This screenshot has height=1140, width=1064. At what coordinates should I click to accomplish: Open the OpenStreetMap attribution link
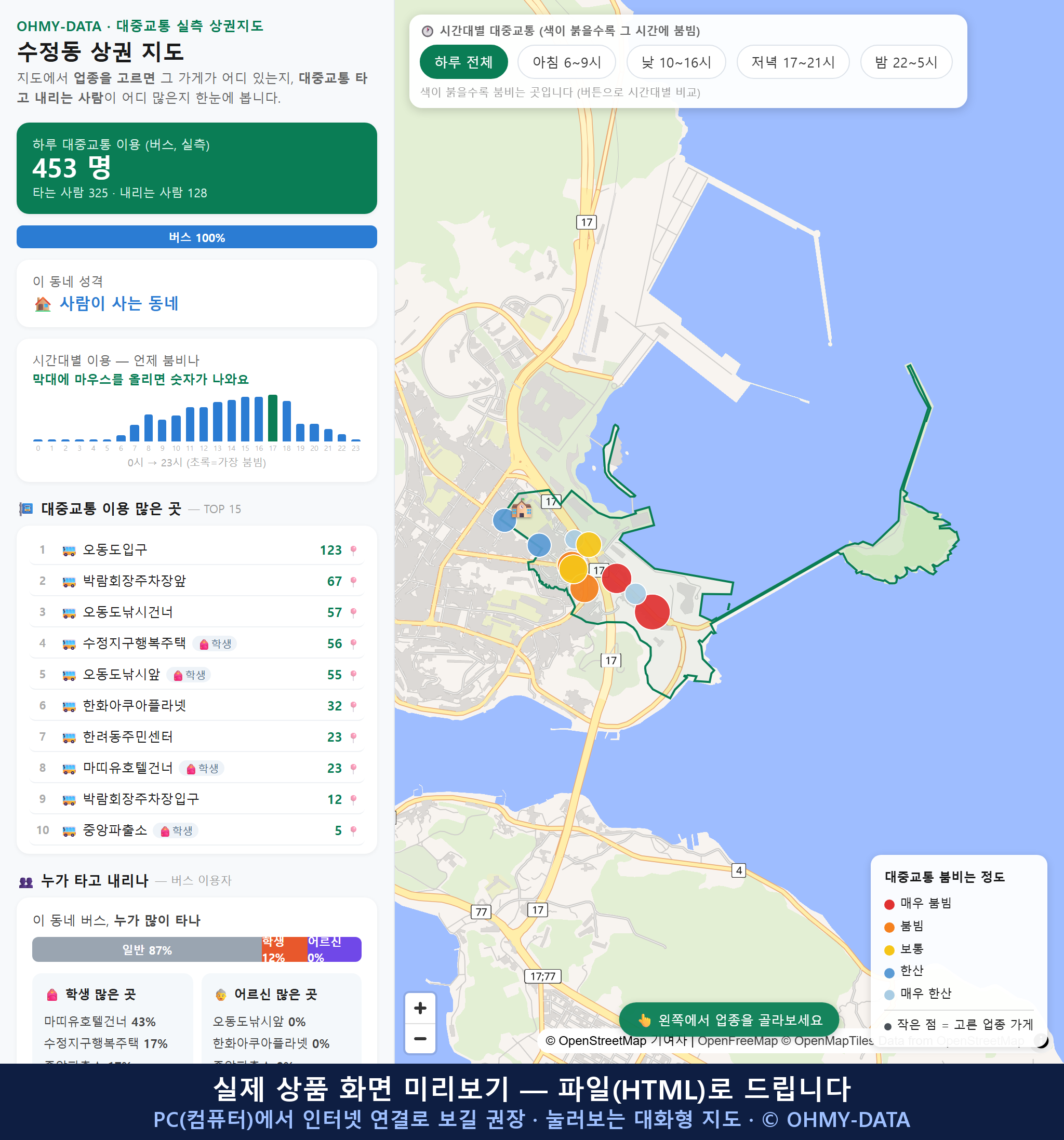595,1041
